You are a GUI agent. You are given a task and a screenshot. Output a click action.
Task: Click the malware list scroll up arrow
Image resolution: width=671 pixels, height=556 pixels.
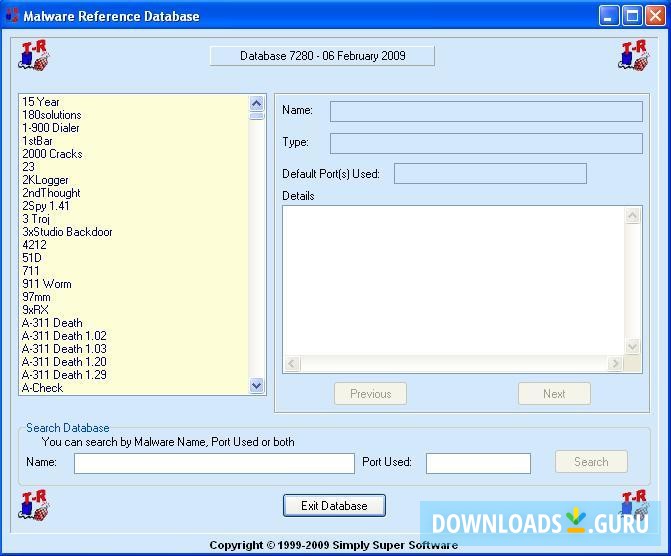tap(256, 103)
